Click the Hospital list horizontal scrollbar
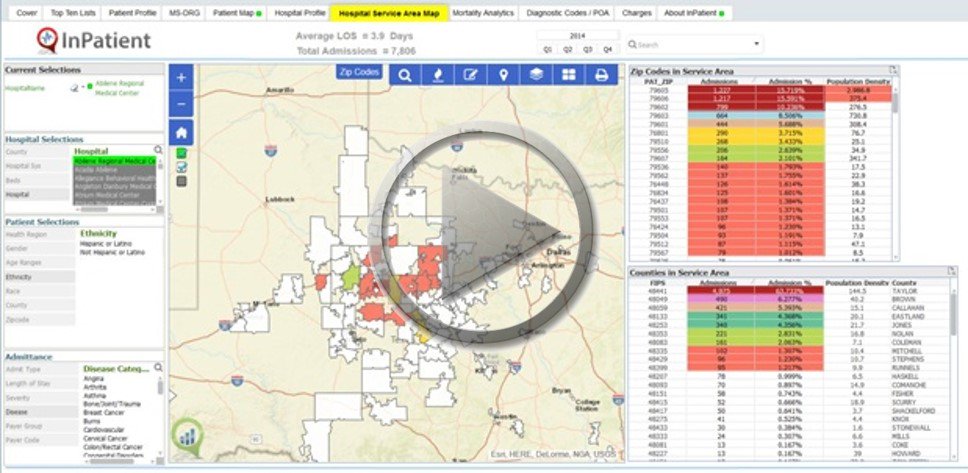This screenshot has height=473, width=968. pyautogui.click(x=114, y=209)
